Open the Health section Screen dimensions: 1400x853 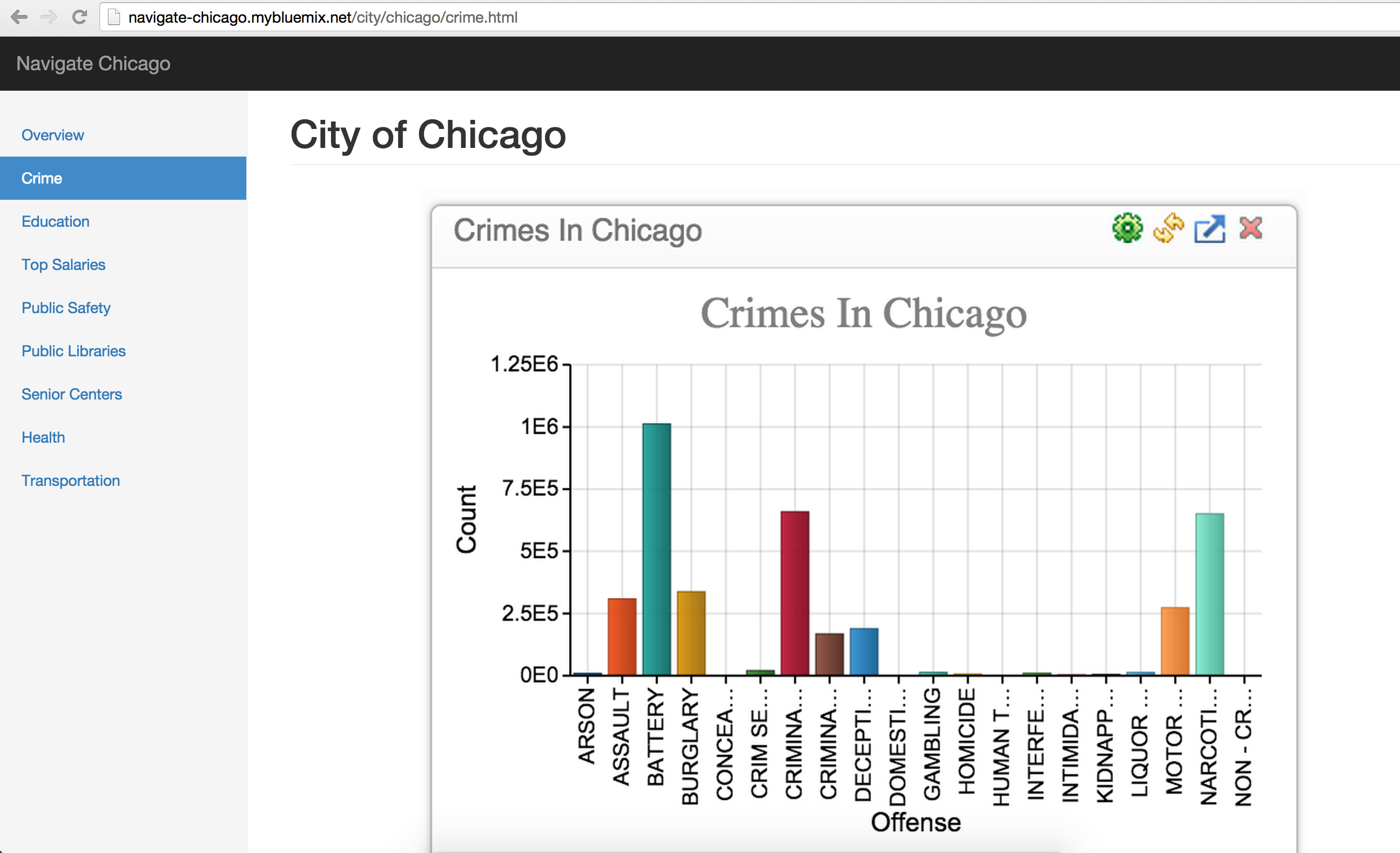43,437
